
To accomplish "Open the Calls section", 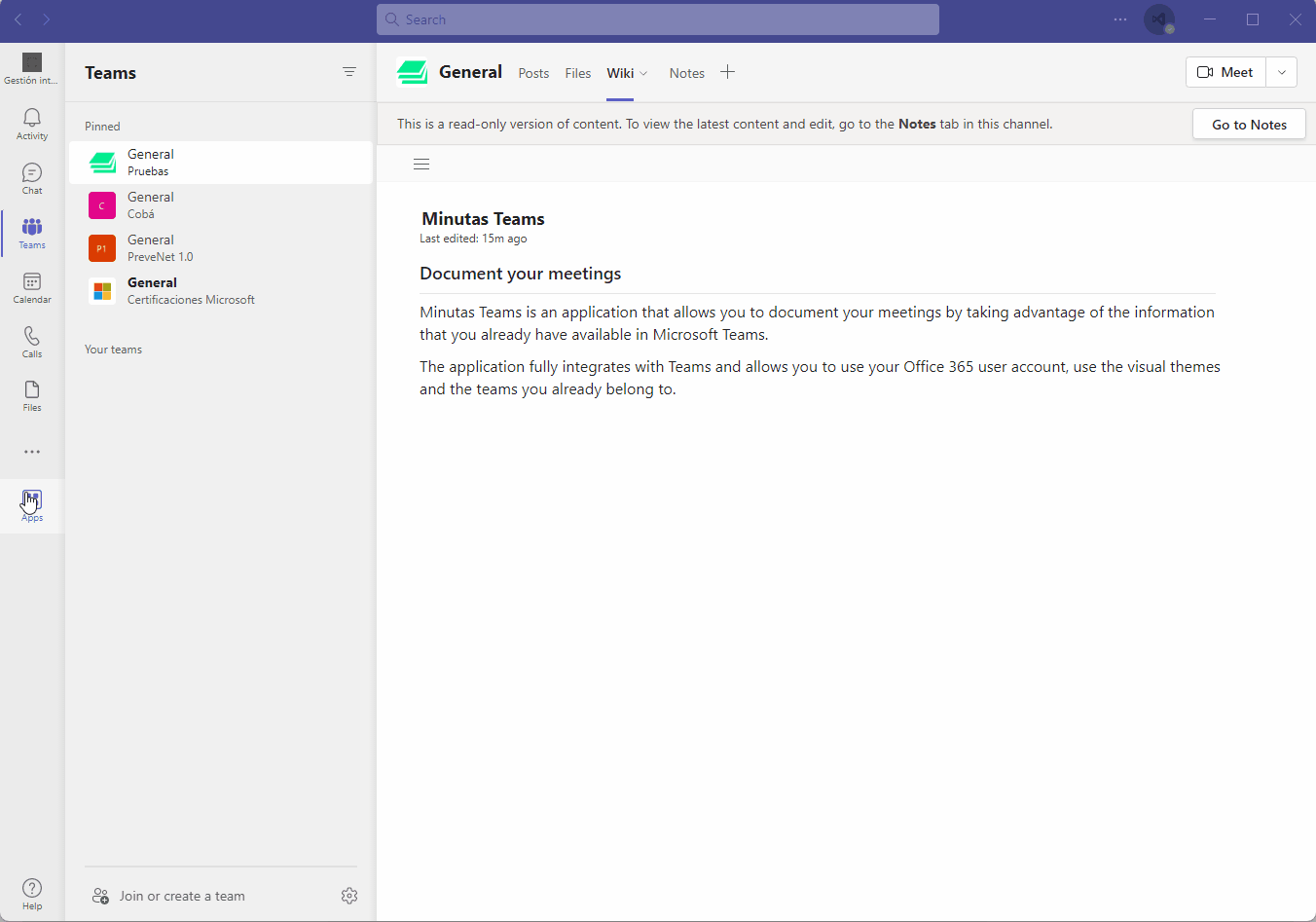I will tap(32, 342).
